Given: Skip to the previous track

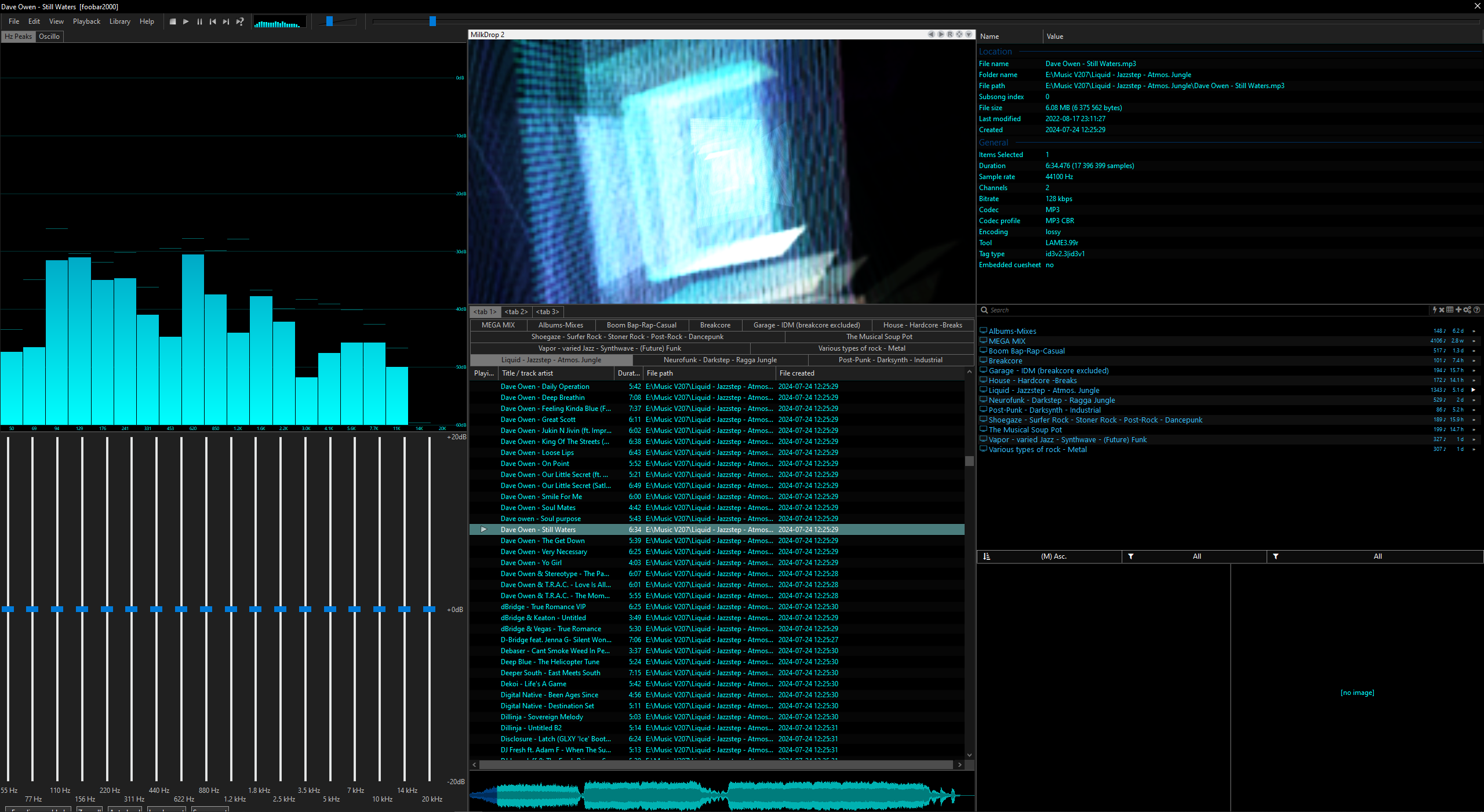Looking at the screenshot, I should point(213,21).
